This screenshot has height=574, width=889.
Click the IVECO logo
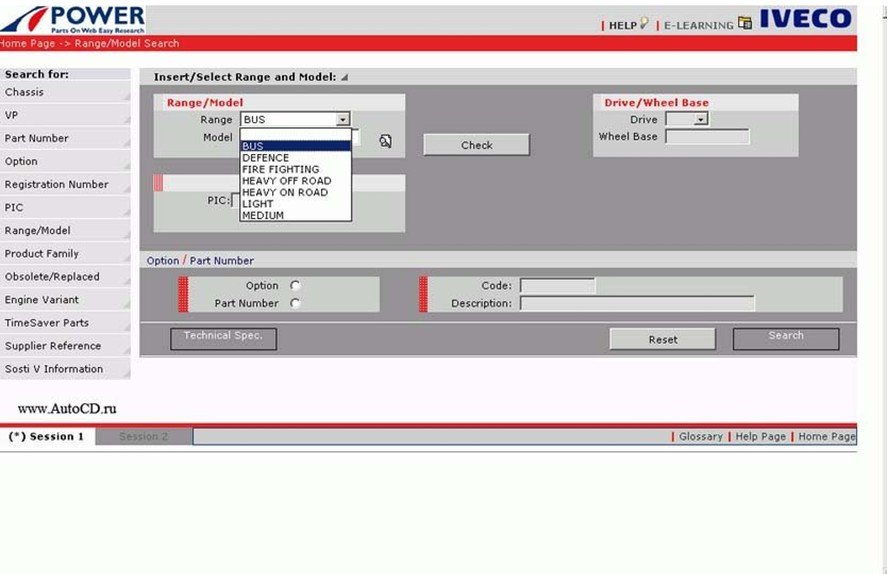point(805,19)
